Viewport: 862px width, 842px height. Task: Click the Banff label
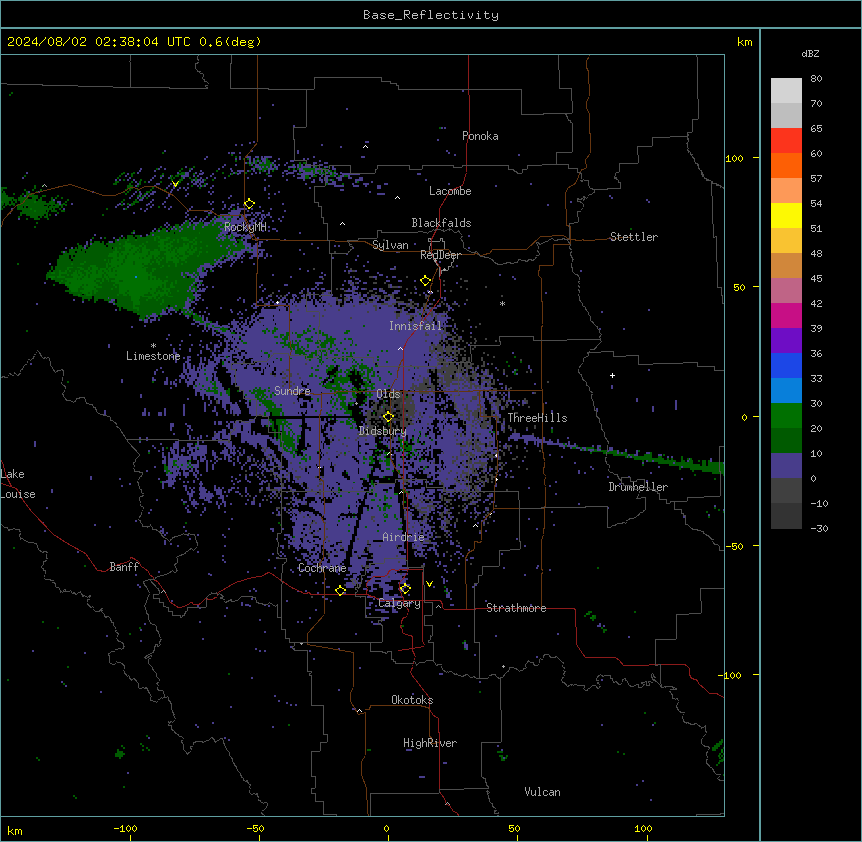[x=124, y=567]
